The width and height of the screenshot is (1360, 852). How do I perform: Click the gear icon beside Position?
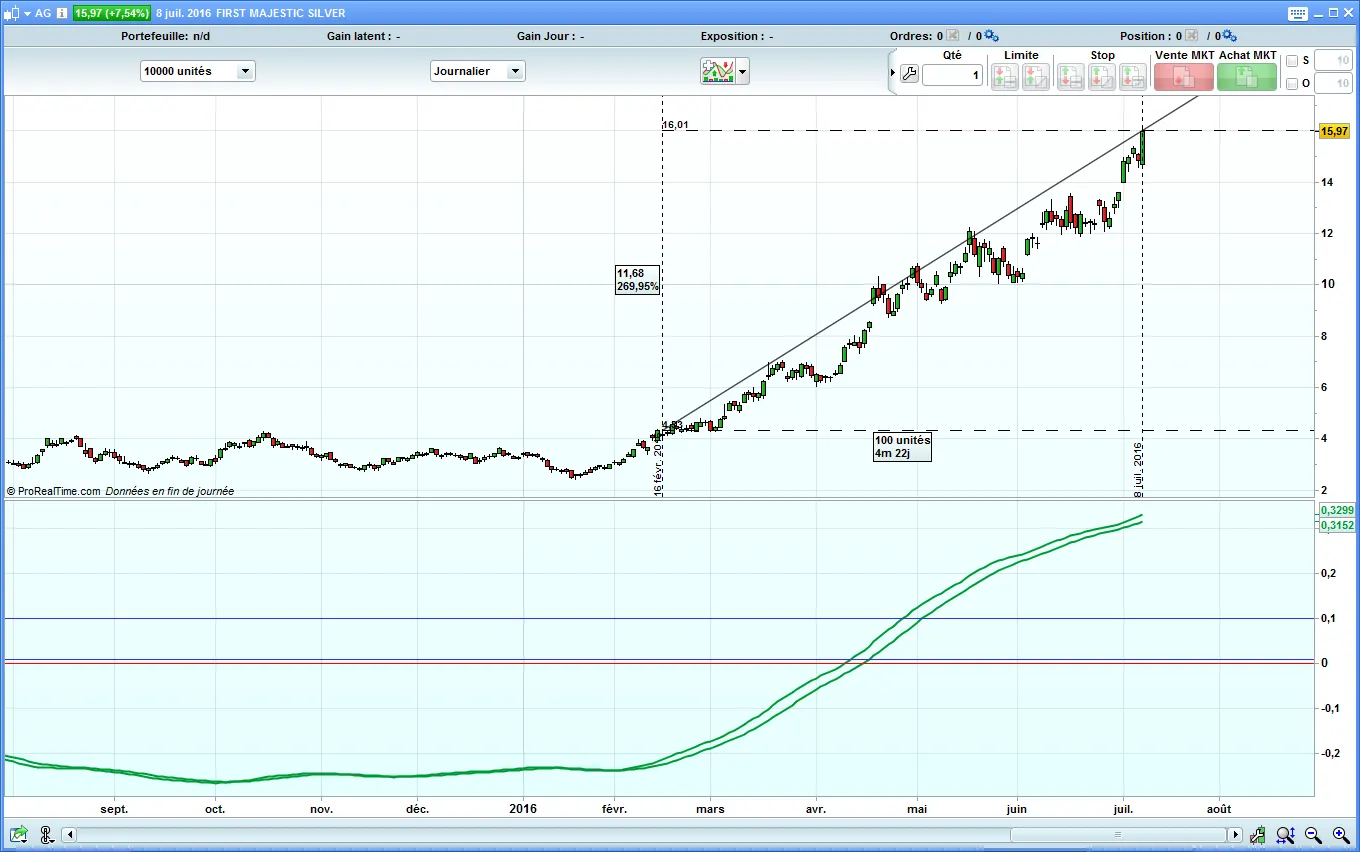click(1229, 36)
